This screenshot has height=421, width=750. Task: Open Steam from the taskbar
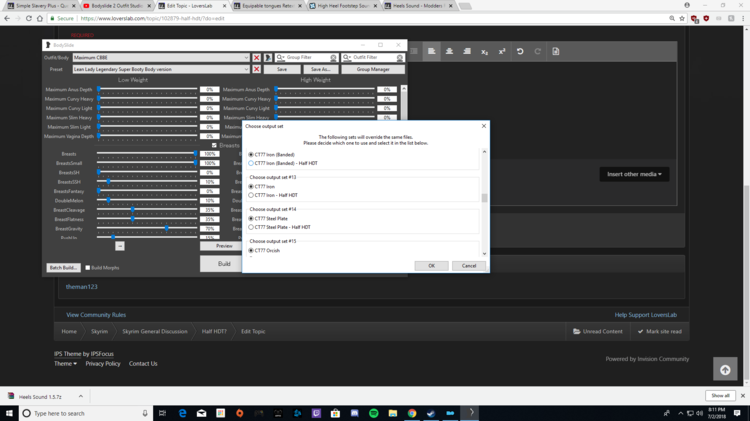click(431, 413)
